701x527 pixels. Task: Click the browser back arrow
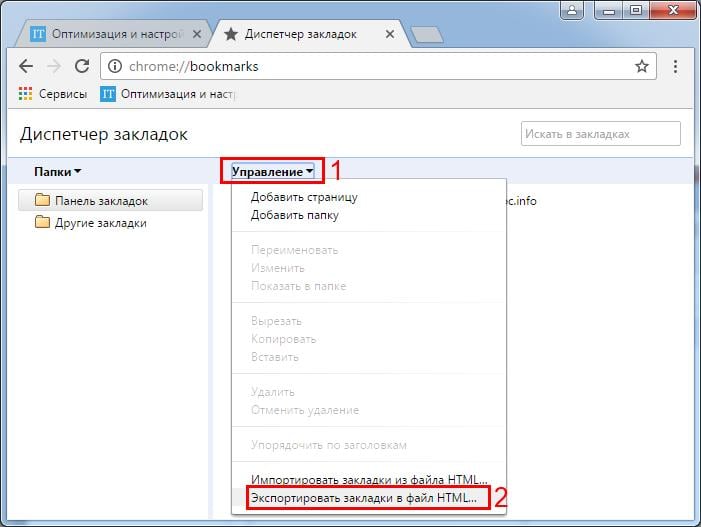26,67
